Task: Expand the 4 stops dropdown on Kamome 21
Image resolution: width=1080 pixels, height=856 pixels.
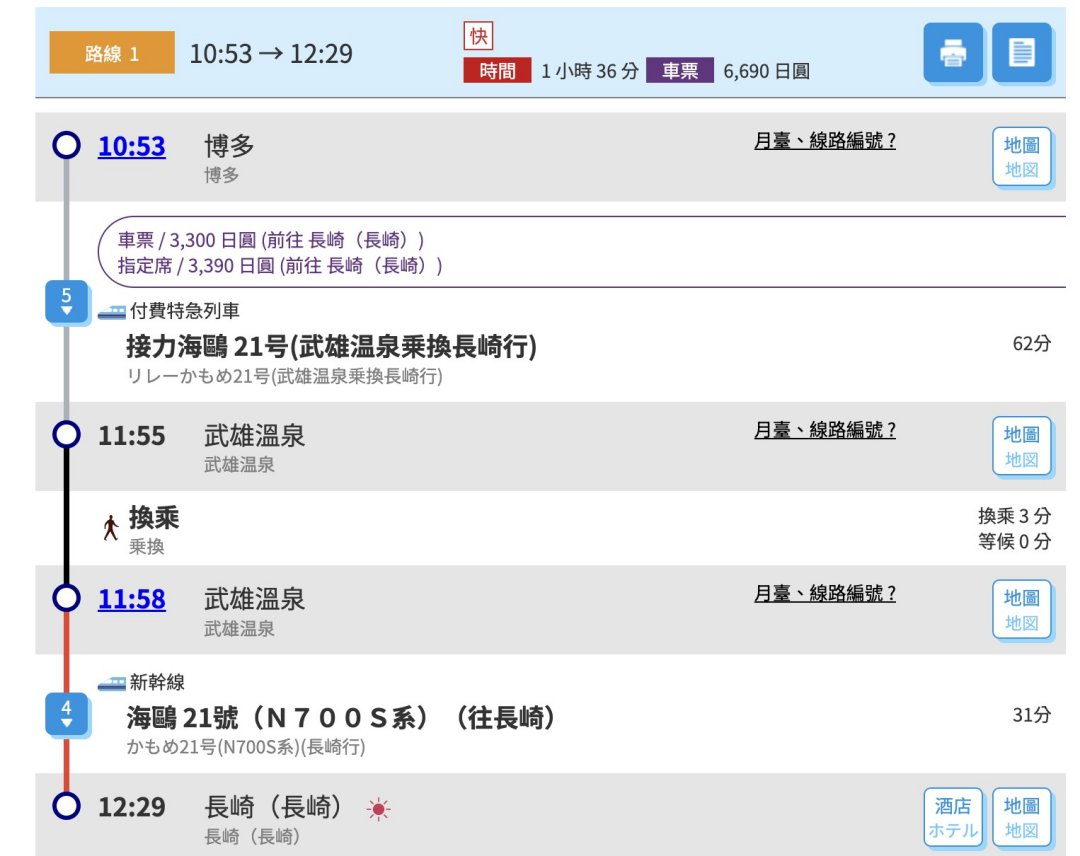Action: (x=66, y=713)
